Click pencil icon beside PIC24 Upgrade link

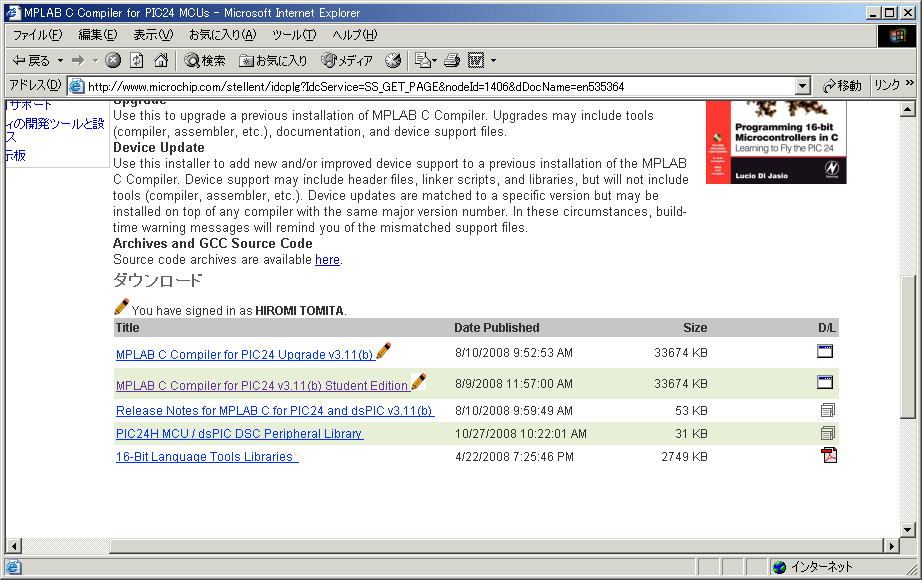pyautogui.click(x=383, y=351)
